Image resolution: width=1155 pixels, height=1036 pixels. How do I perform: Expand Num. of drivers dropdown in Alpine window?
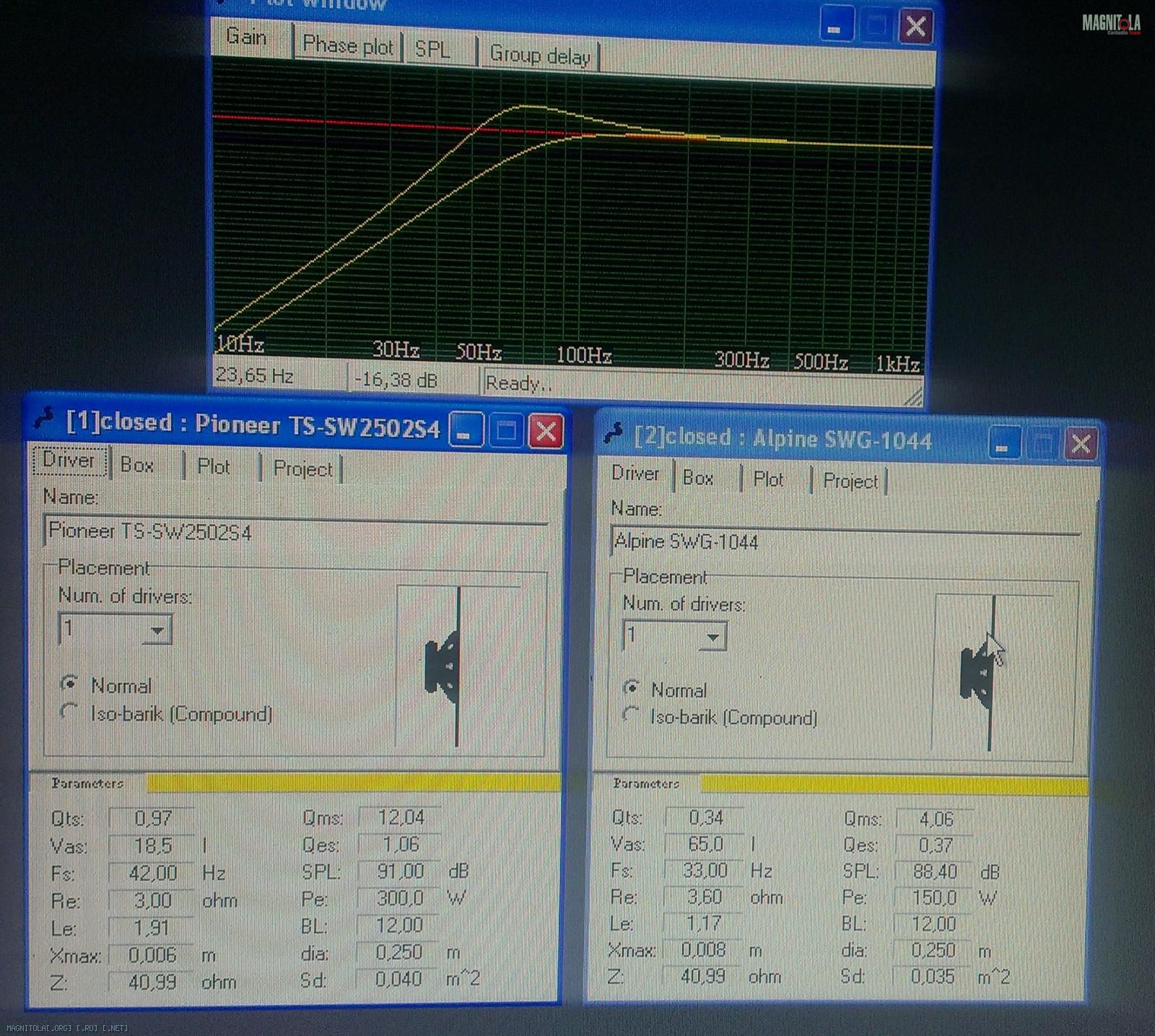click(x=713, y=637)
